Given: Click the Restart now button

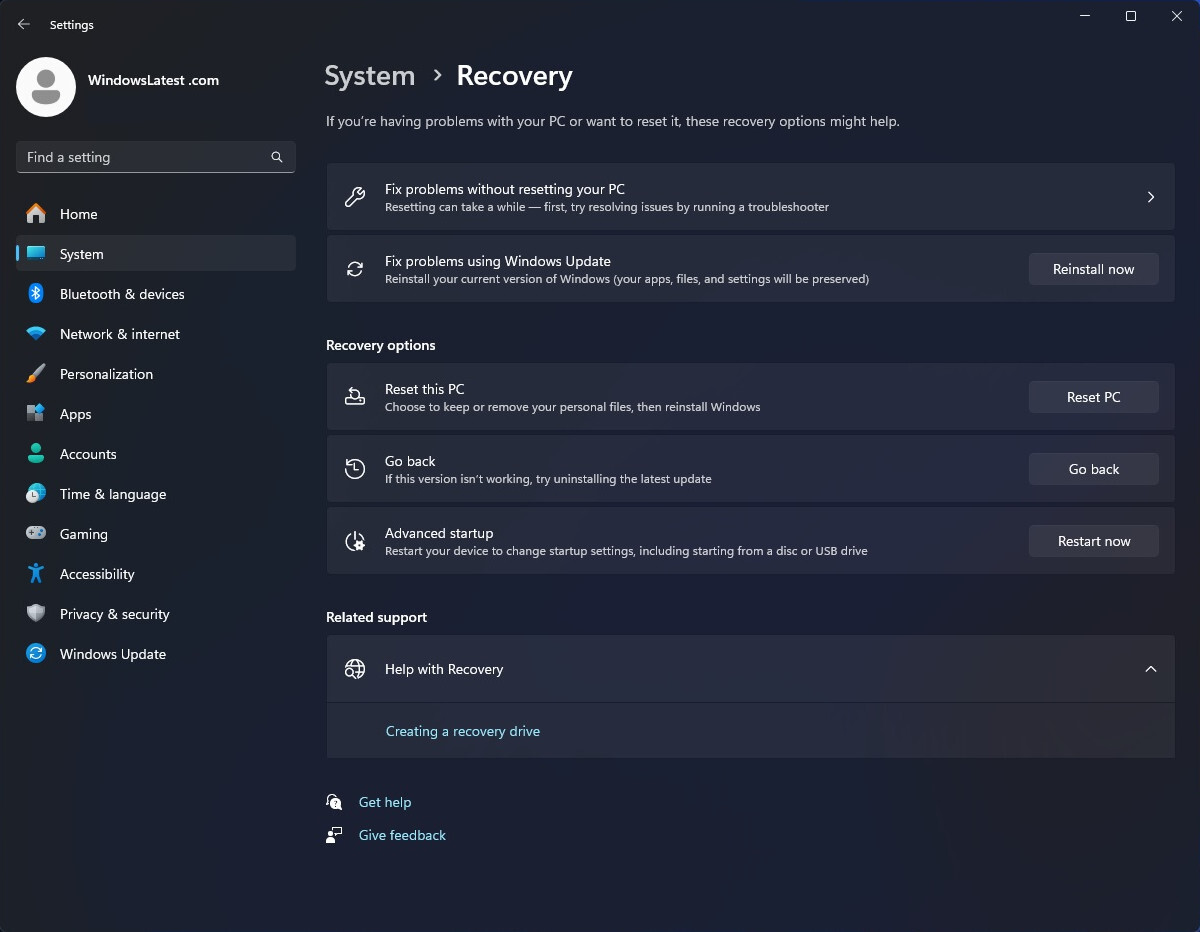Looking at the screenshot, I should (1094, 541).
